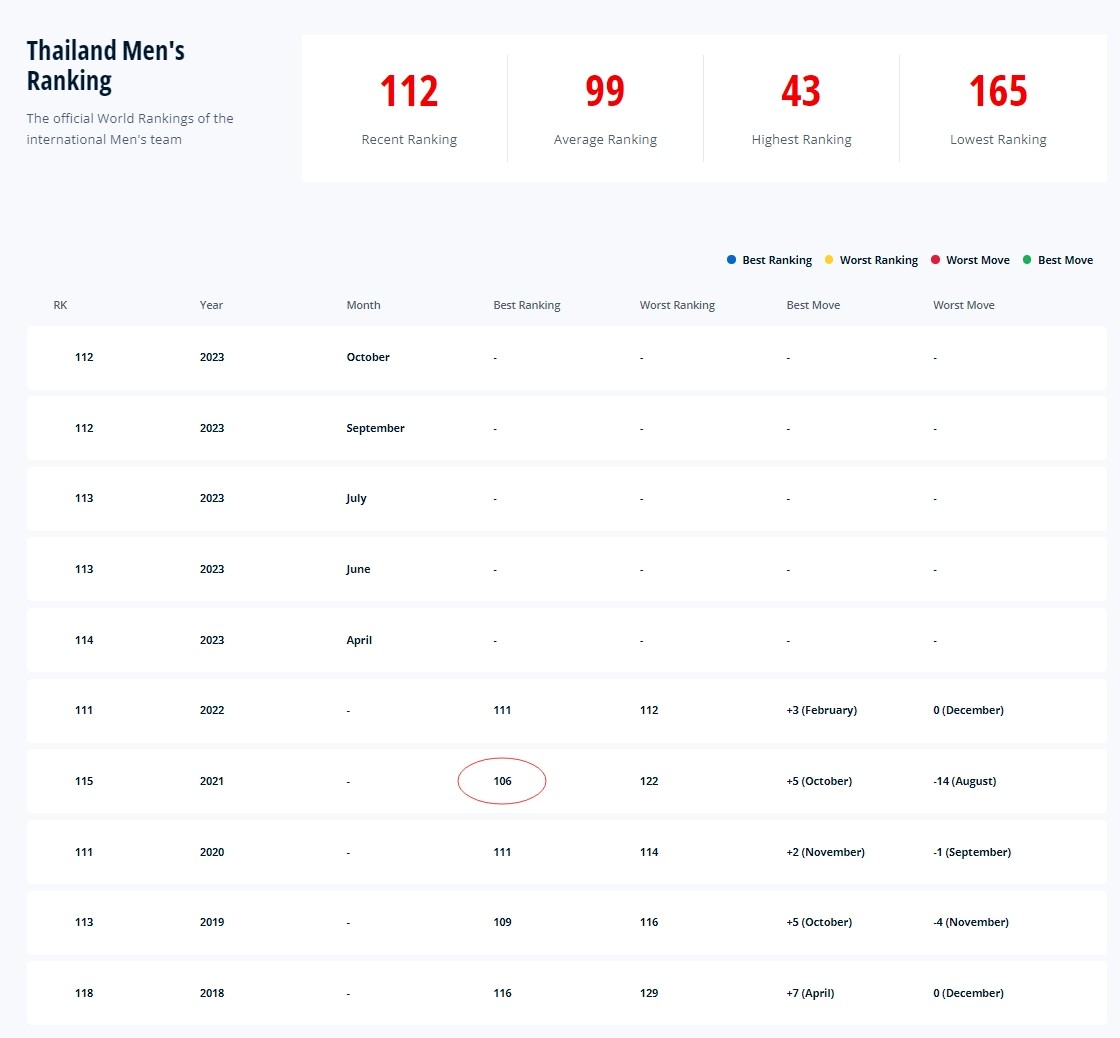This screenshot has width=1120, height=1038.
Task: Click the Year column header
Action: pos(211,305)
